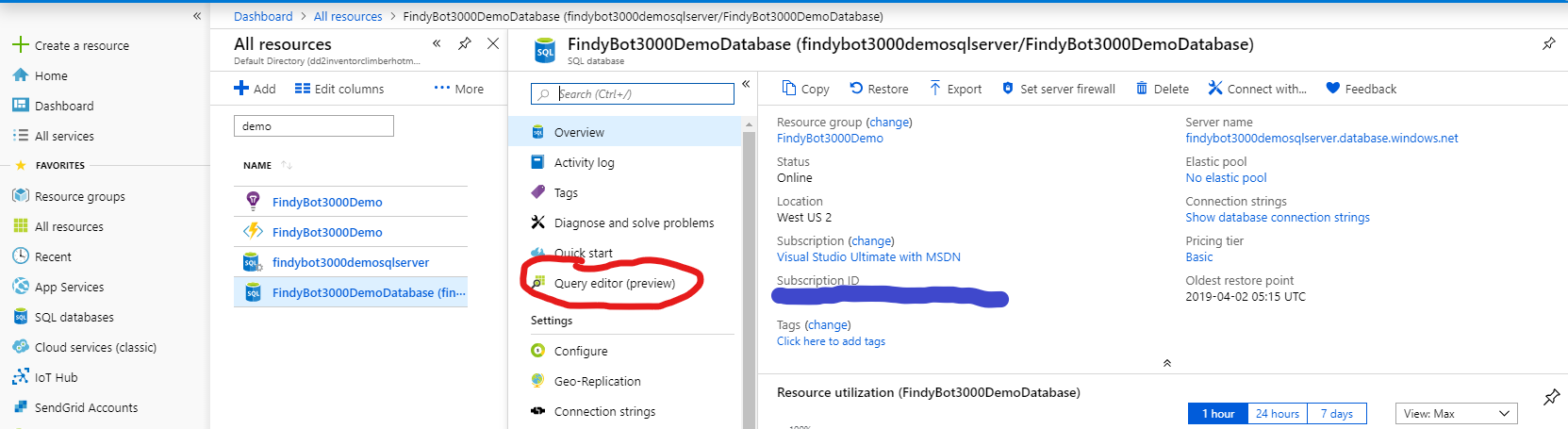Select 7 days utilization range
Viewport: 1568px width, 429px height.
coord(1336,413)
